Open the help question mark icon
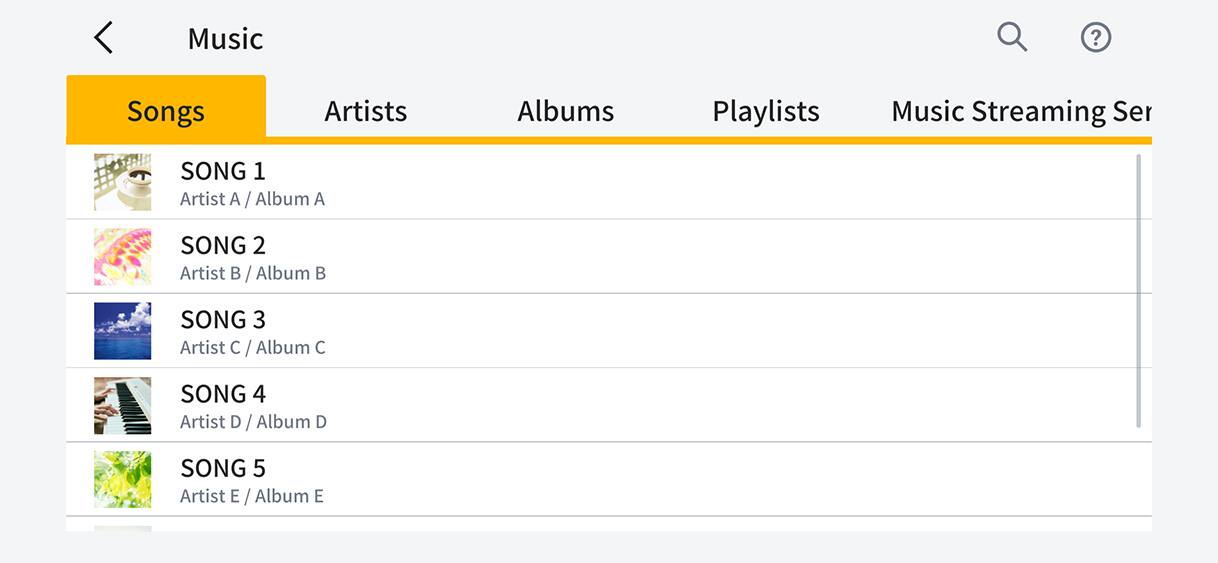 1096,38
